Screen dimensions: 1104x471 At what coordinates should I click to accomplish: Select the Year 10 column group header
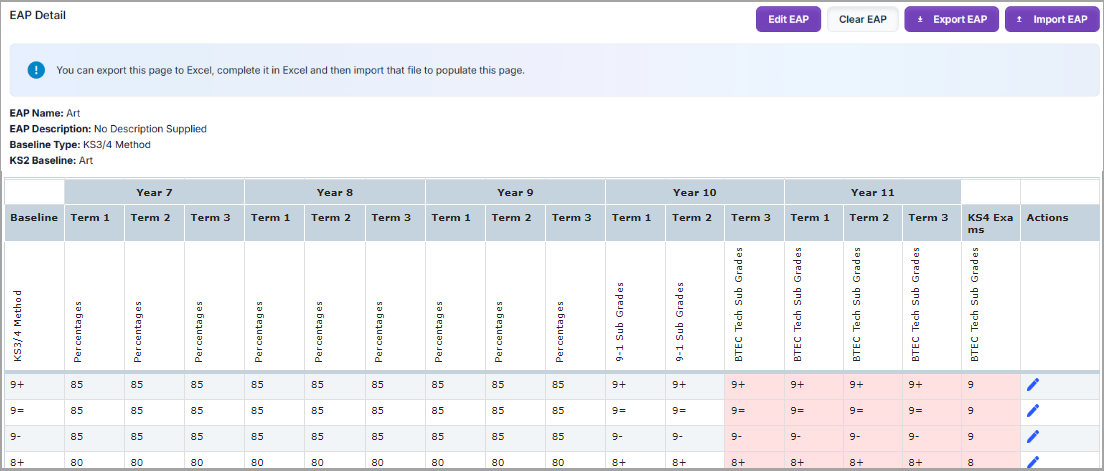tap(694, 192)
